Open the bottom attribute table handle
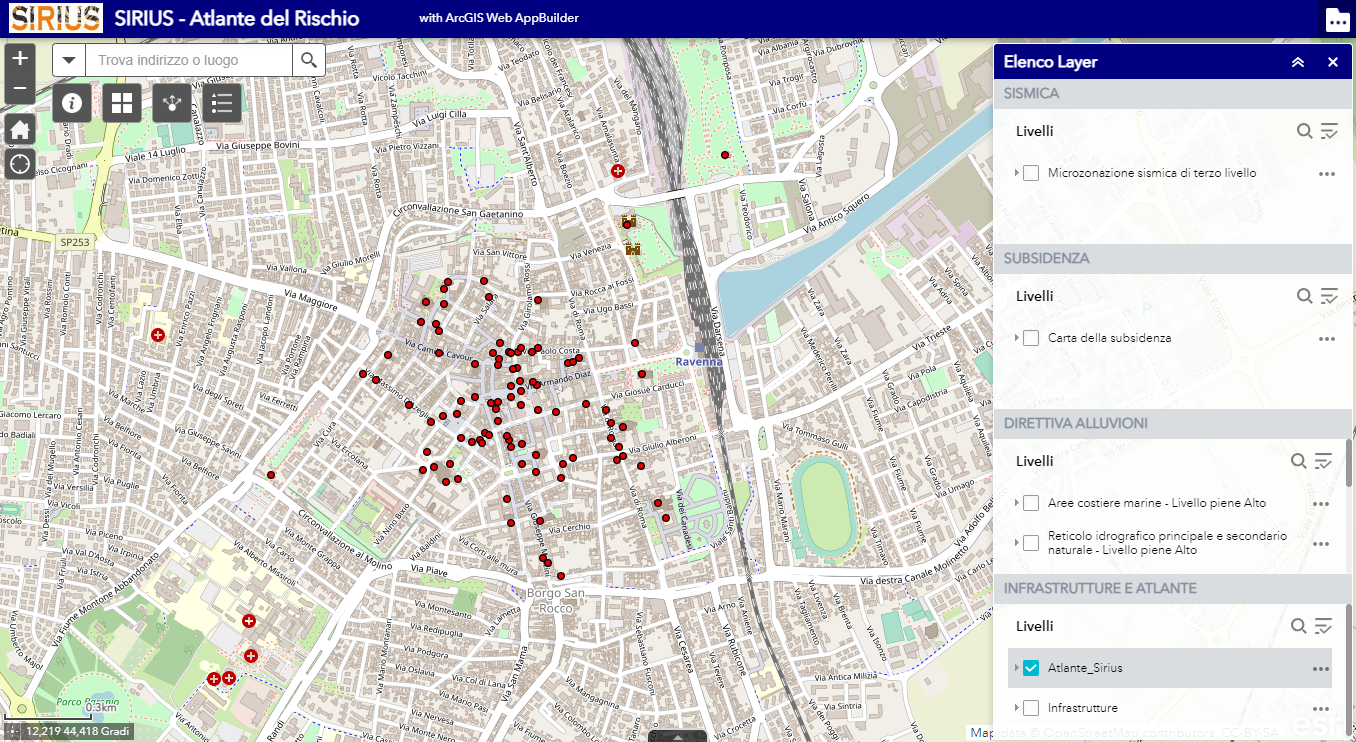Screen dimensions: 1356x742 [677, 736]
